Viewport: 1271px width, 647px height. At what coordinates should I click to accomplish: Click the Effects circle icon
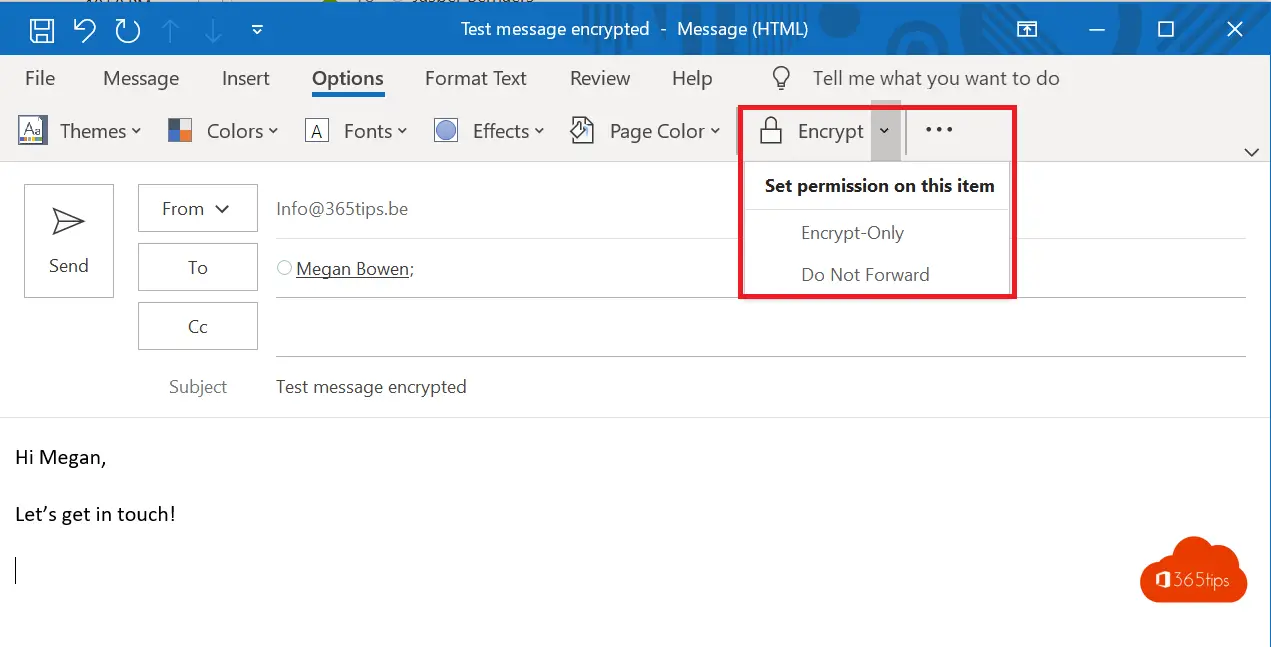click(446, 131)
